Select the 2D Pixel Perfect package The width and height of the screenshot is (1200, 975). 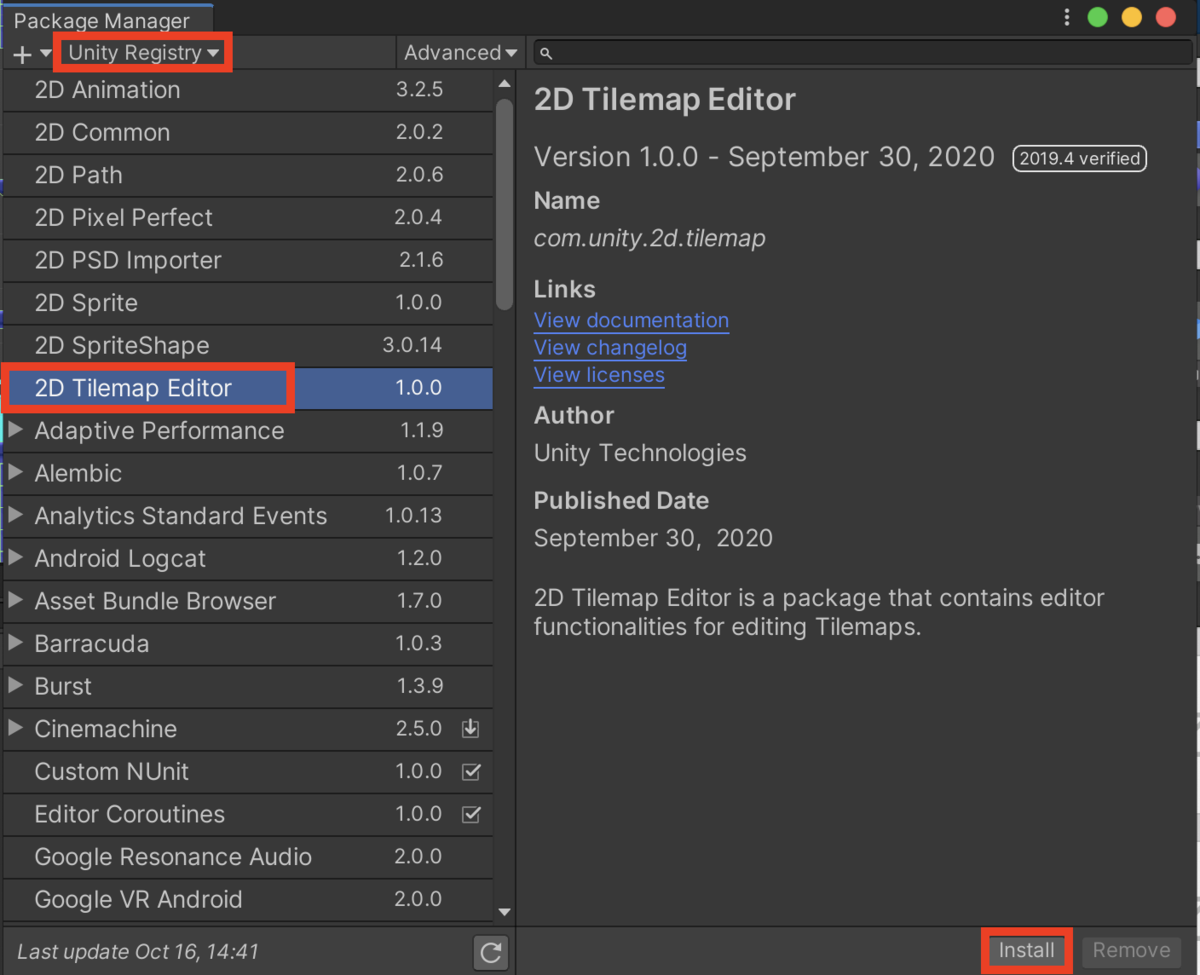click(x=248, y=217)
